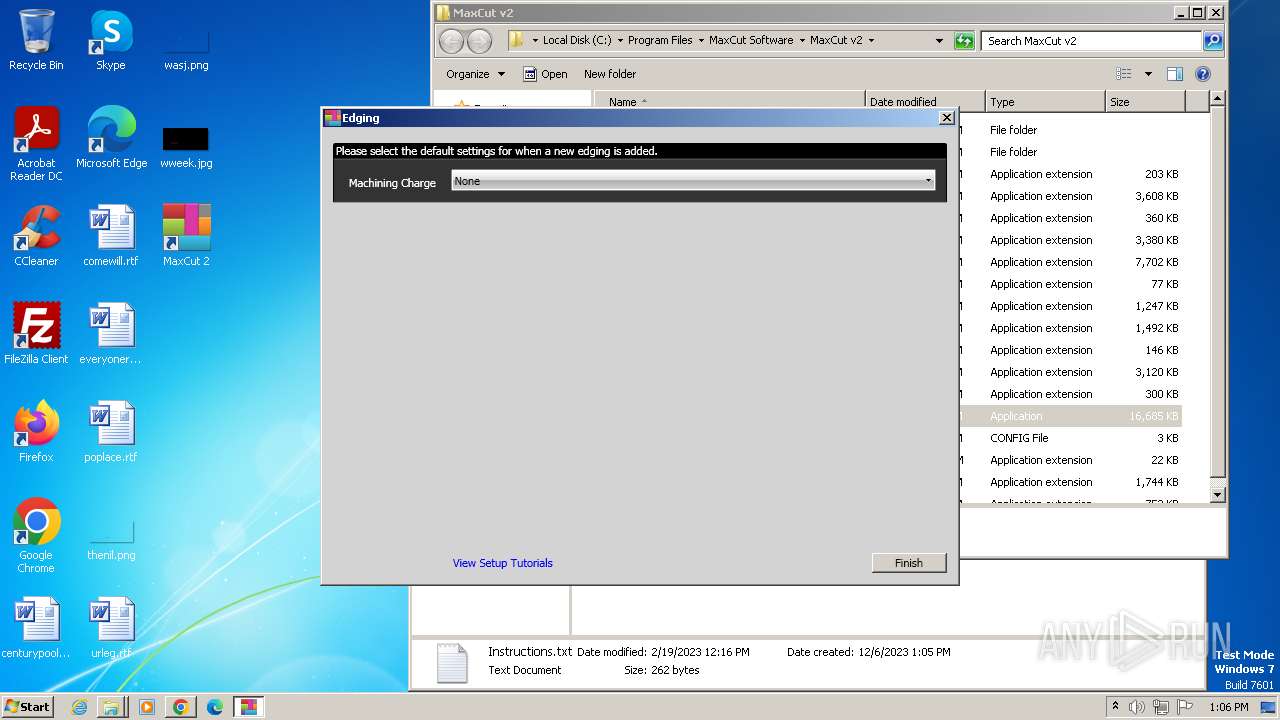Go back in the Explorer window
Image resolution: width=1280 pixels, height=720 pixels.
(452, 41)
